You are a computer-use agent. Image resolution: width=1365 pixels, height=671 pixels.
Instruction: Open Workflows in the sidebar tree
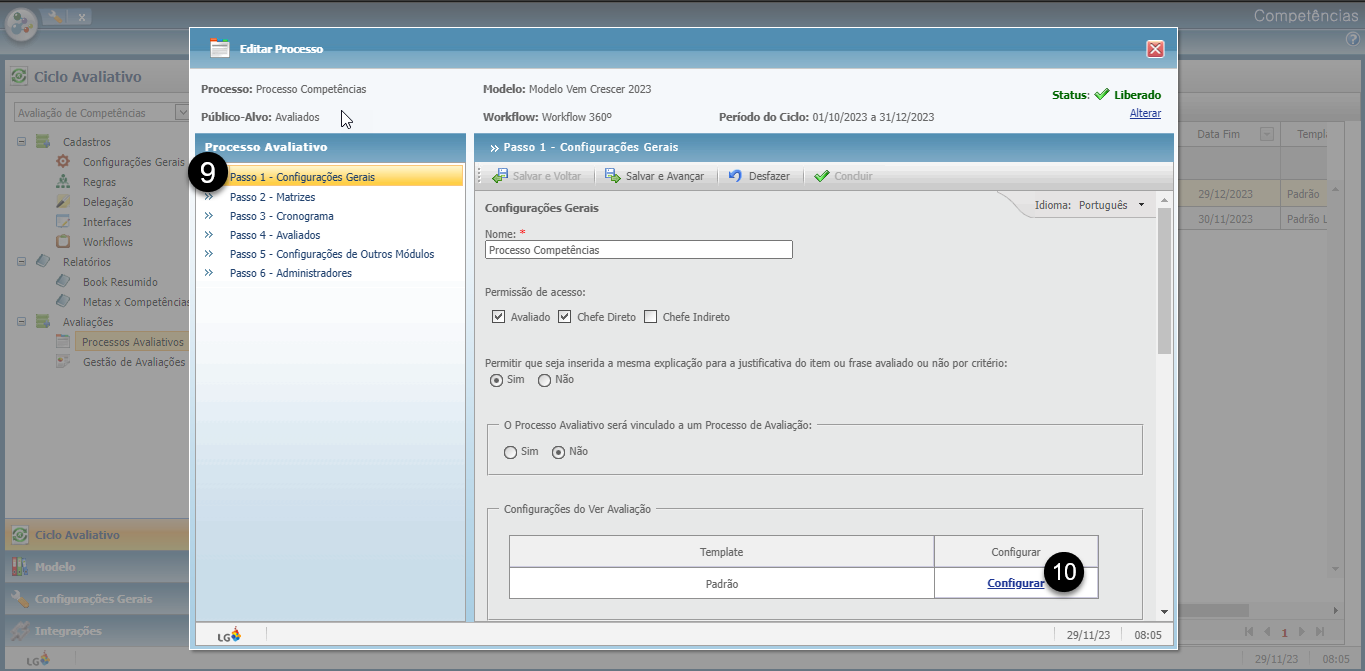(108, 242)
